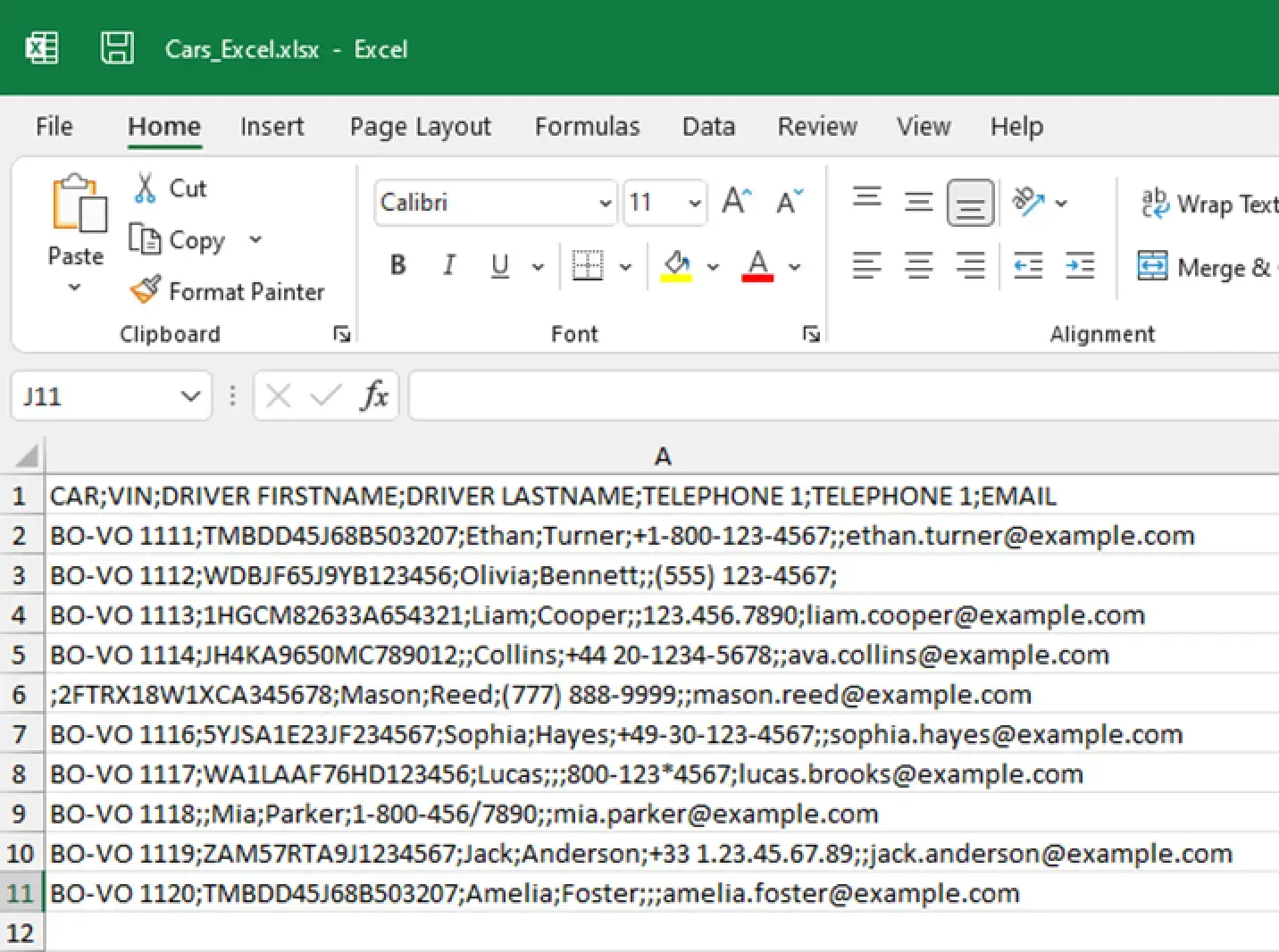Select Bottom Align icon

(970, 203)
